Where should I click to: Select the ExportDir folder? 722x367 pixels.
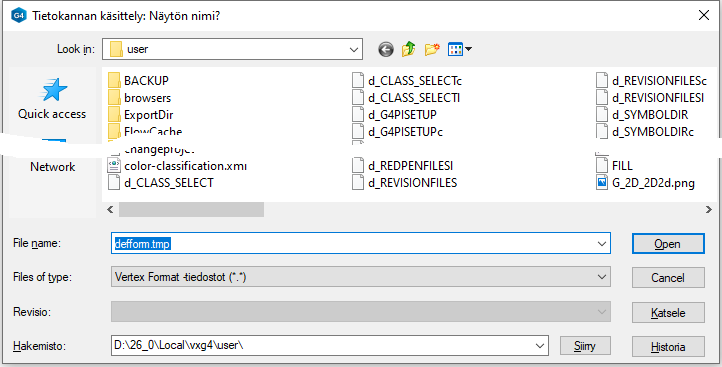141,115
